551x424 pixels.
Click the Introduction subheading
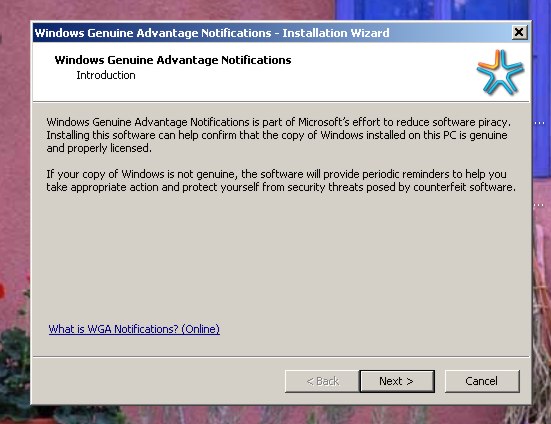[106, 75]
